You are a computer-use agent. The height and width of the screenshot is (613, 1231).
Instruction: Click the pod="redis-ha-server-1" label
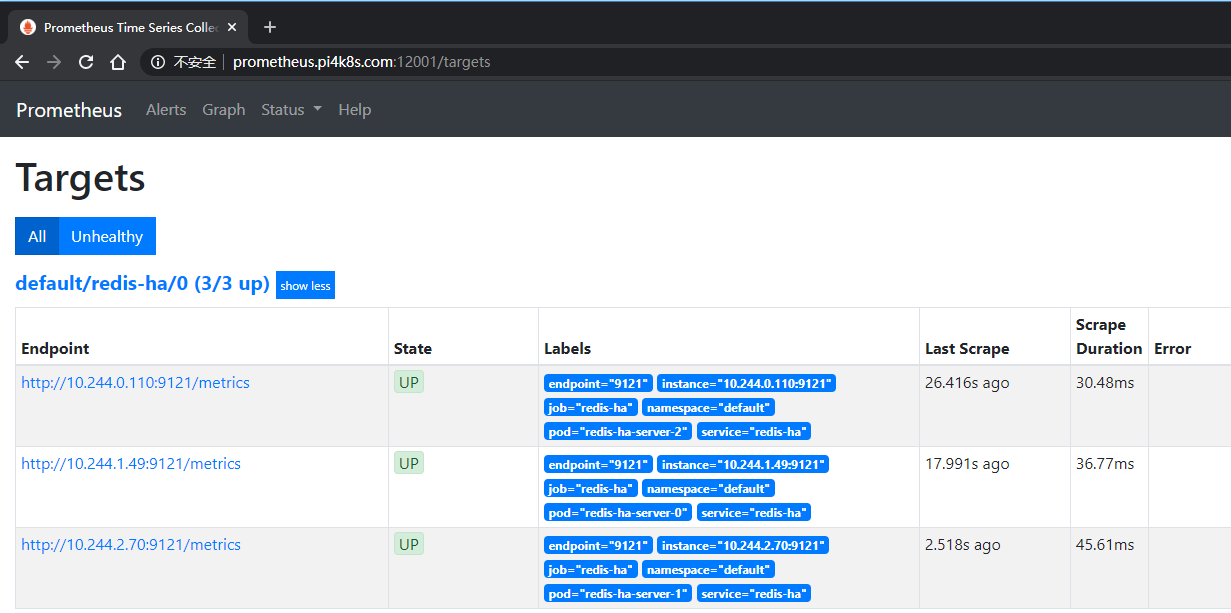(x=617, y=593)
